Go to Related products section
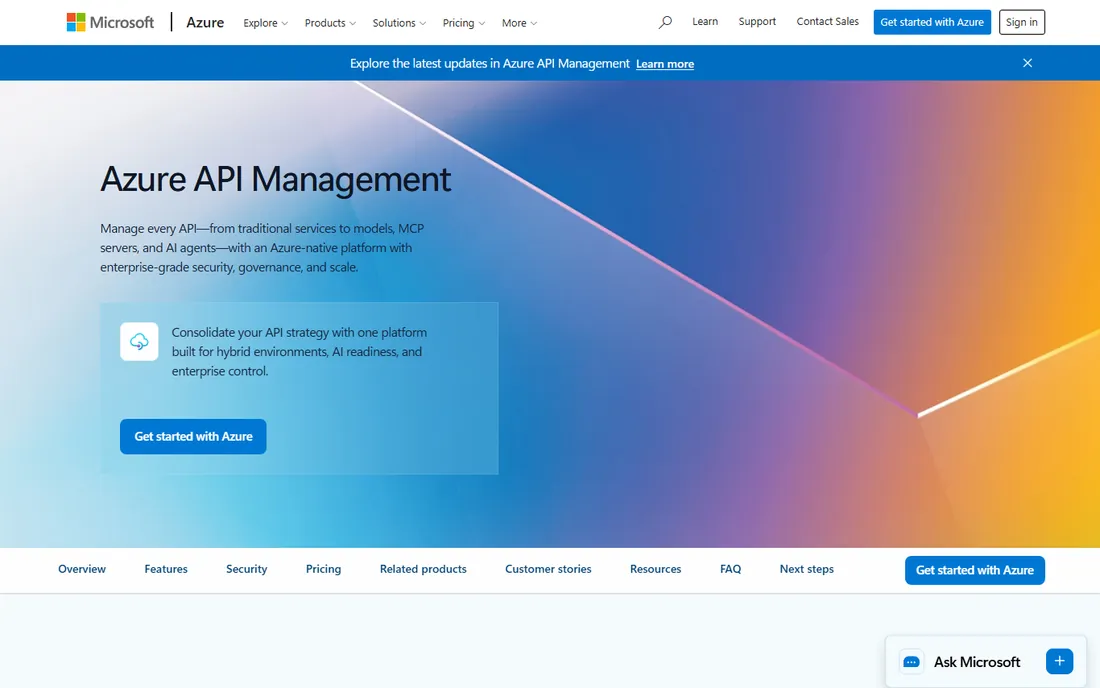This screenshot has height=688, width=1100. click(423, 569)
